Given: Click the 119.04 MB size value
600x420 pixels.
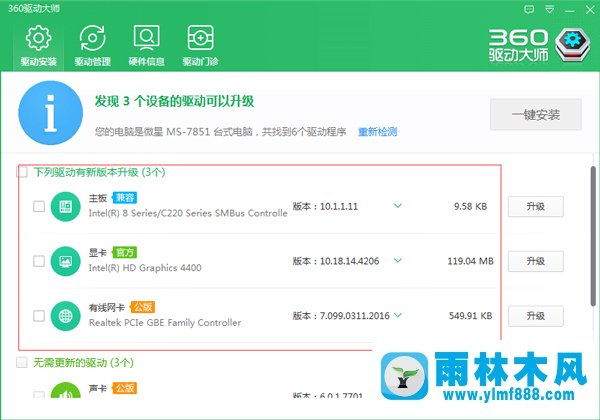Looking at the screenshot, I should 470,261.
